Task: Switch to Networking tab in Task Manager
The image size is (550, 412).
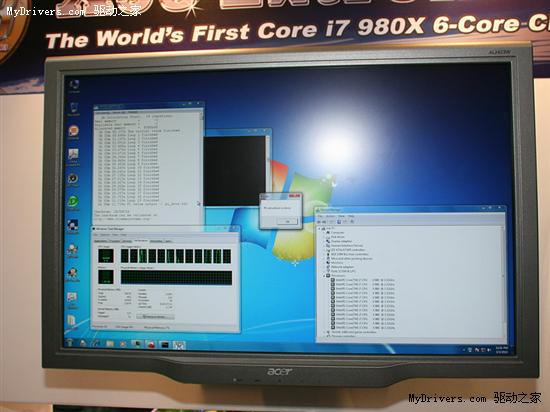Action: (x=157, y=241)
